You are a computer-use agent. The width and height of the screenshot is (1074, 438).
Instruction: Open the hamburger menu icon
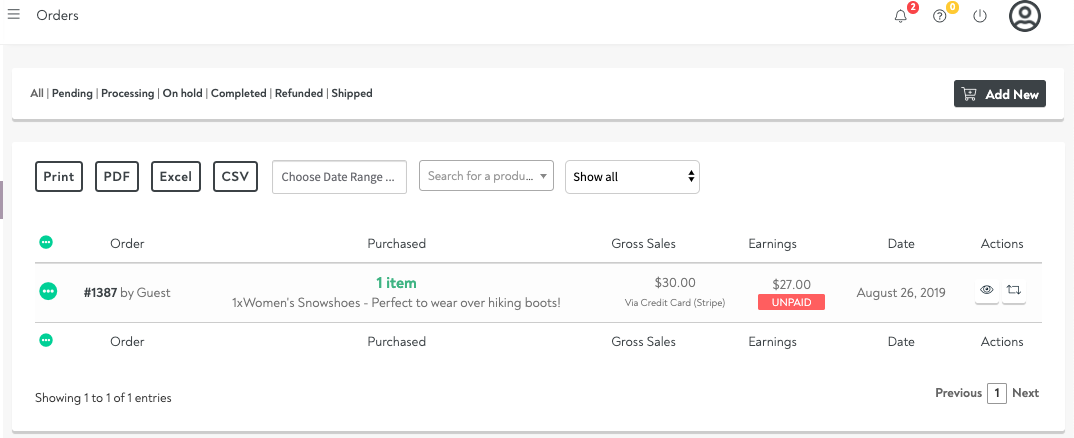(14, 15)
